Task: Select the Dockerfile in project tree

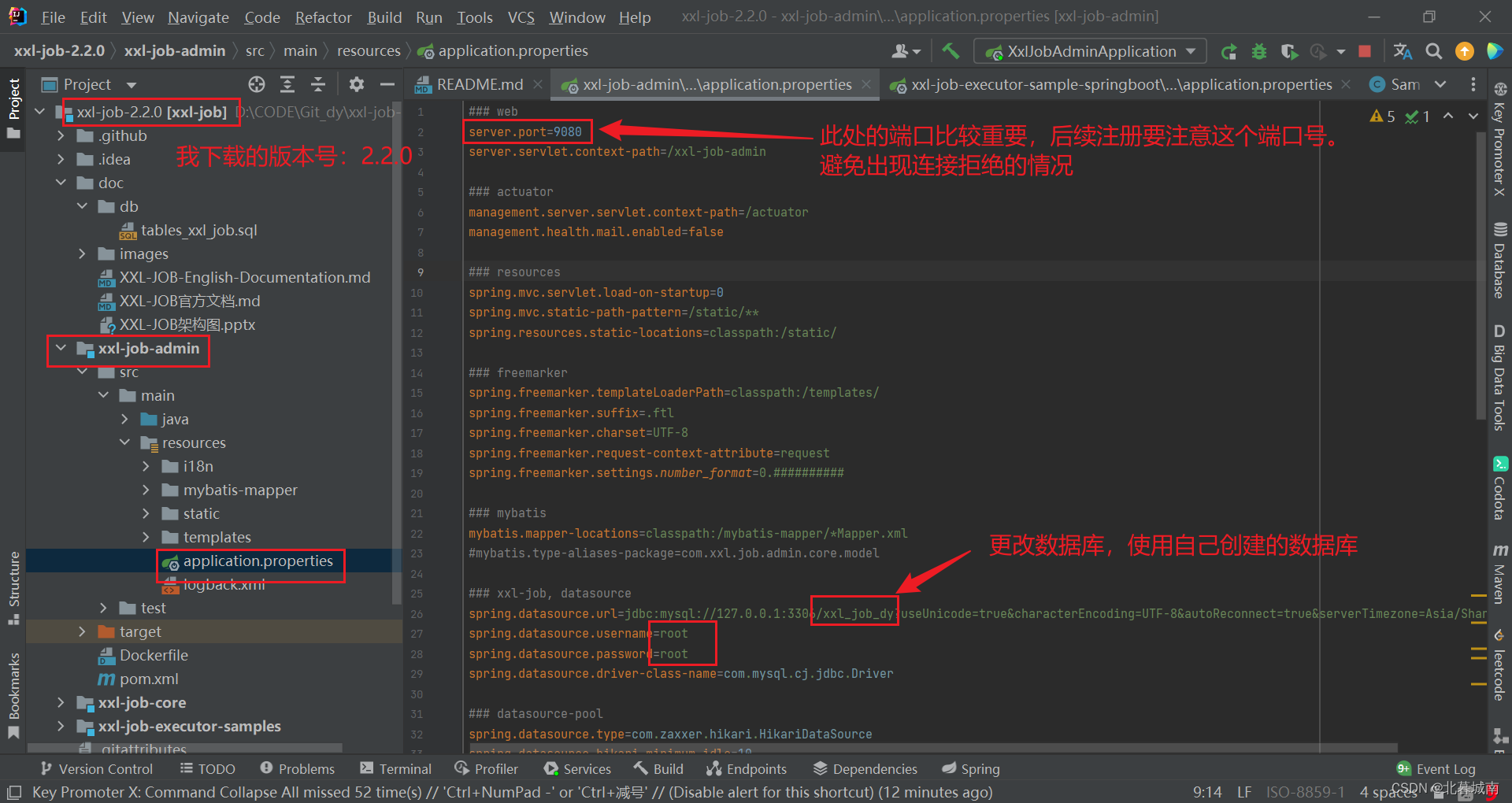Action: (154, 655)
